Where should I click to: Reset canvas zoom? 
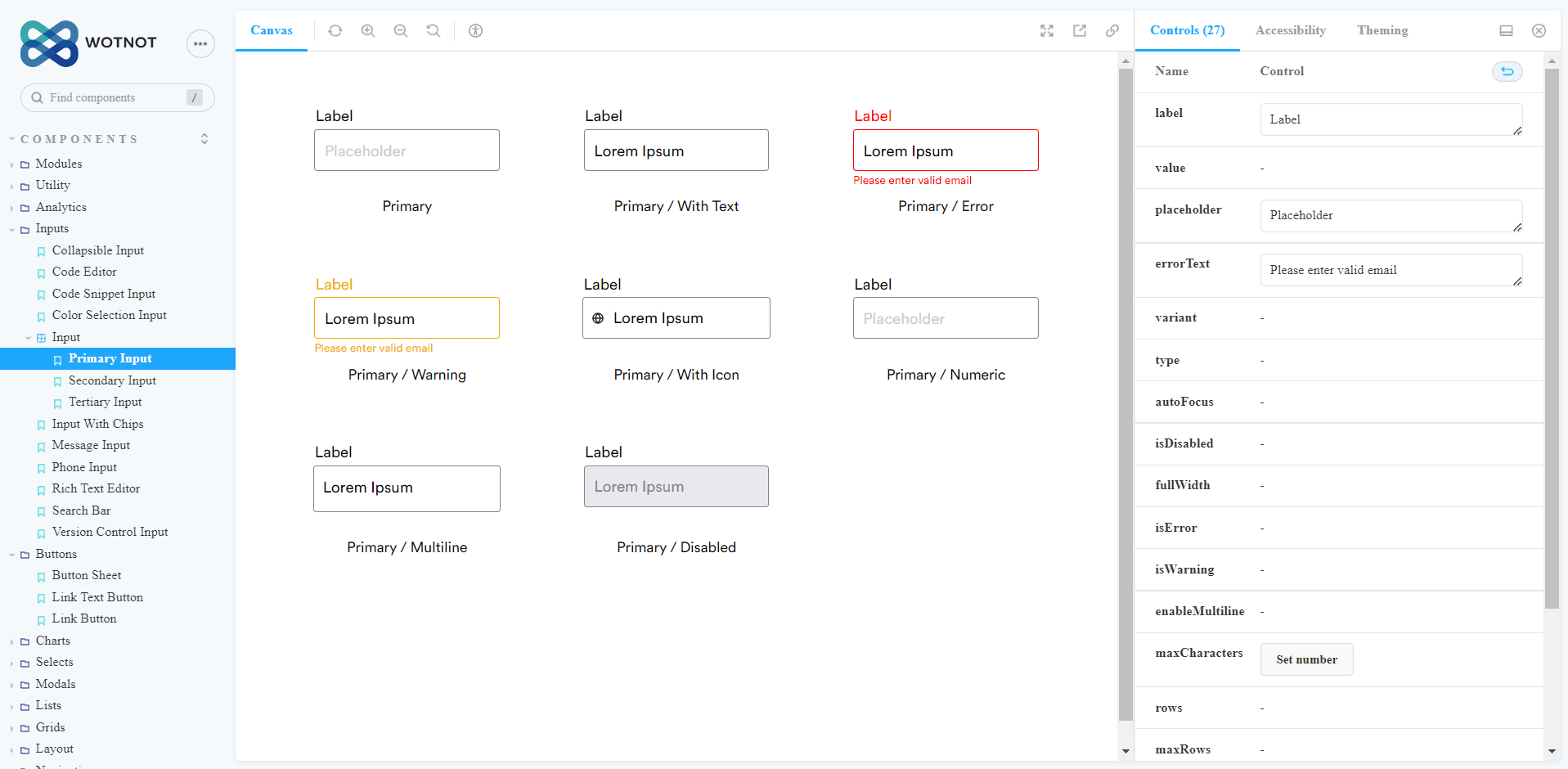coord(434,30)
